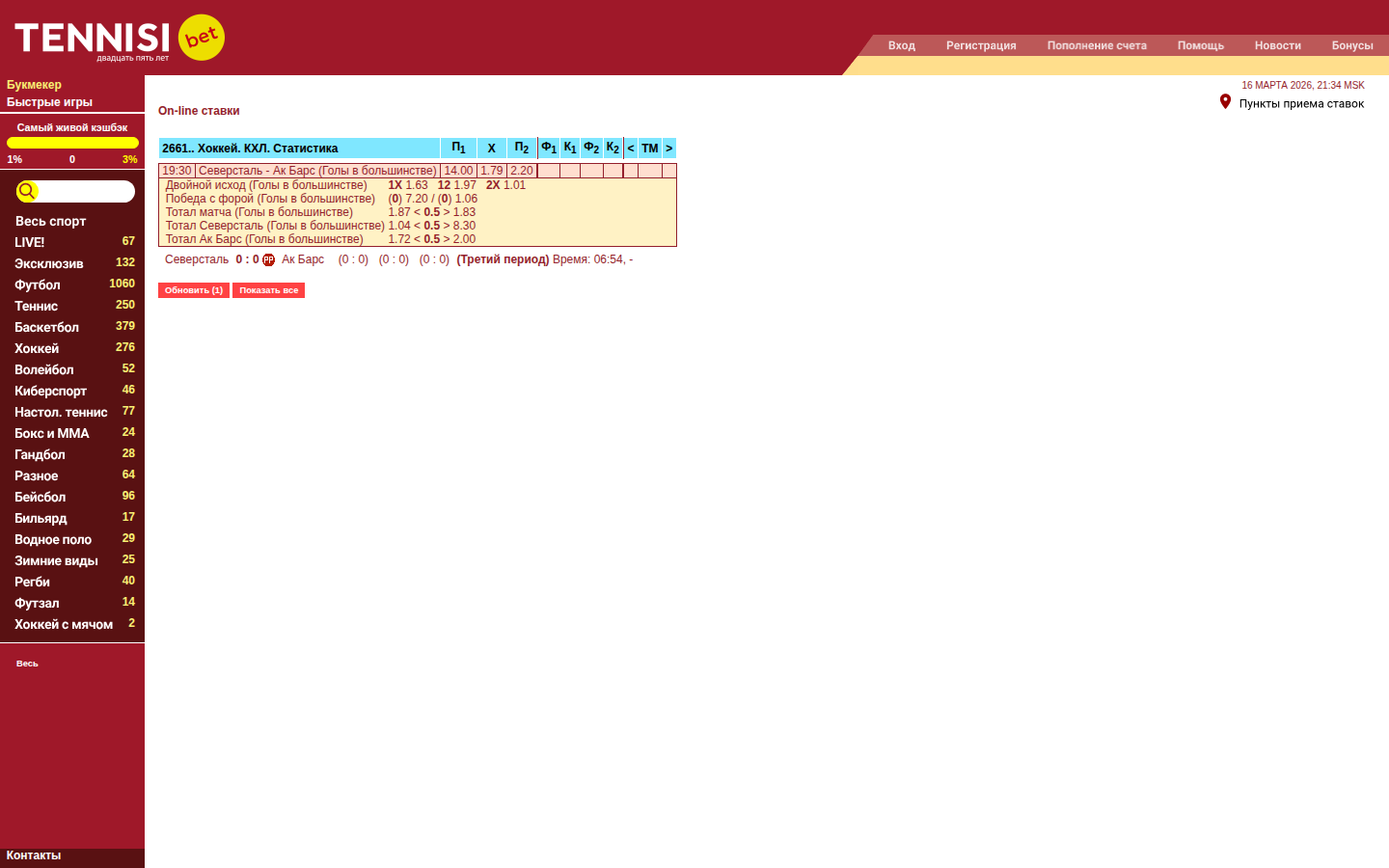Screen dimensions: 1389x868
Task: Expand the Хоккей sport category
Action: pos(37,348)
